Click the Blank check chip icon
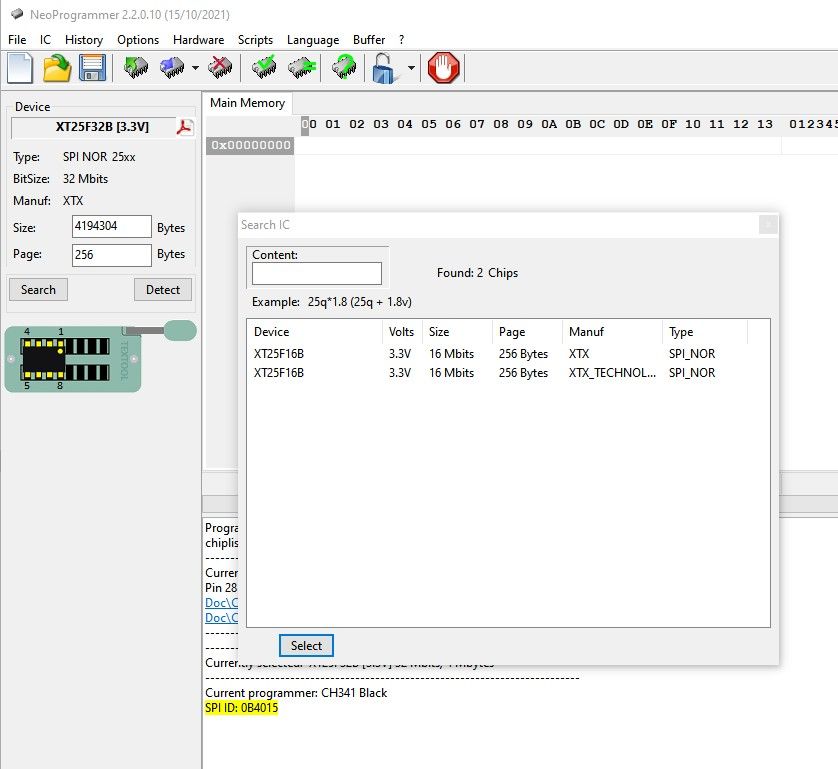838x769 pixels. pyautogui.click(x=301, y=68)
